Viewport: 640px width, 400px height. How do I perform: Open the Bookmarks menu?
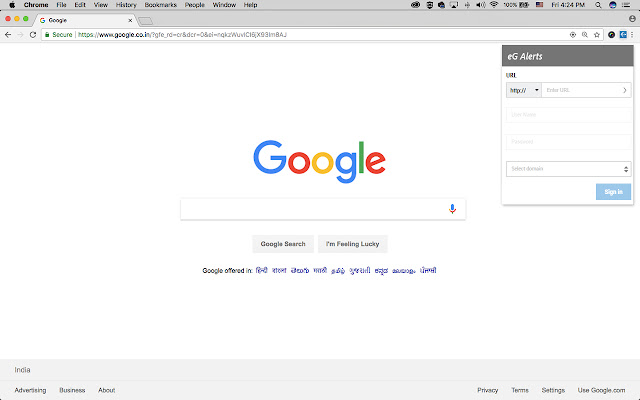tap(160, 5)
